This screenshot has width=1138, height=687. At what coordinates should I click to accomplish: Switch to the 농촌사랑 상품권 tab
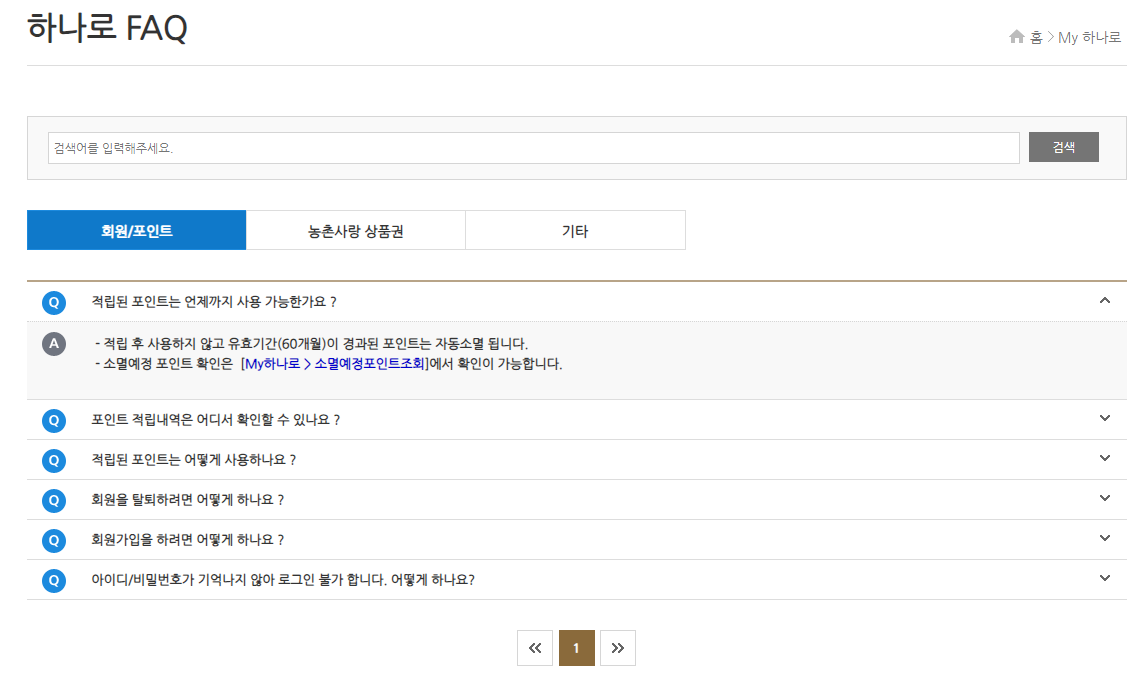coord(356,229)
